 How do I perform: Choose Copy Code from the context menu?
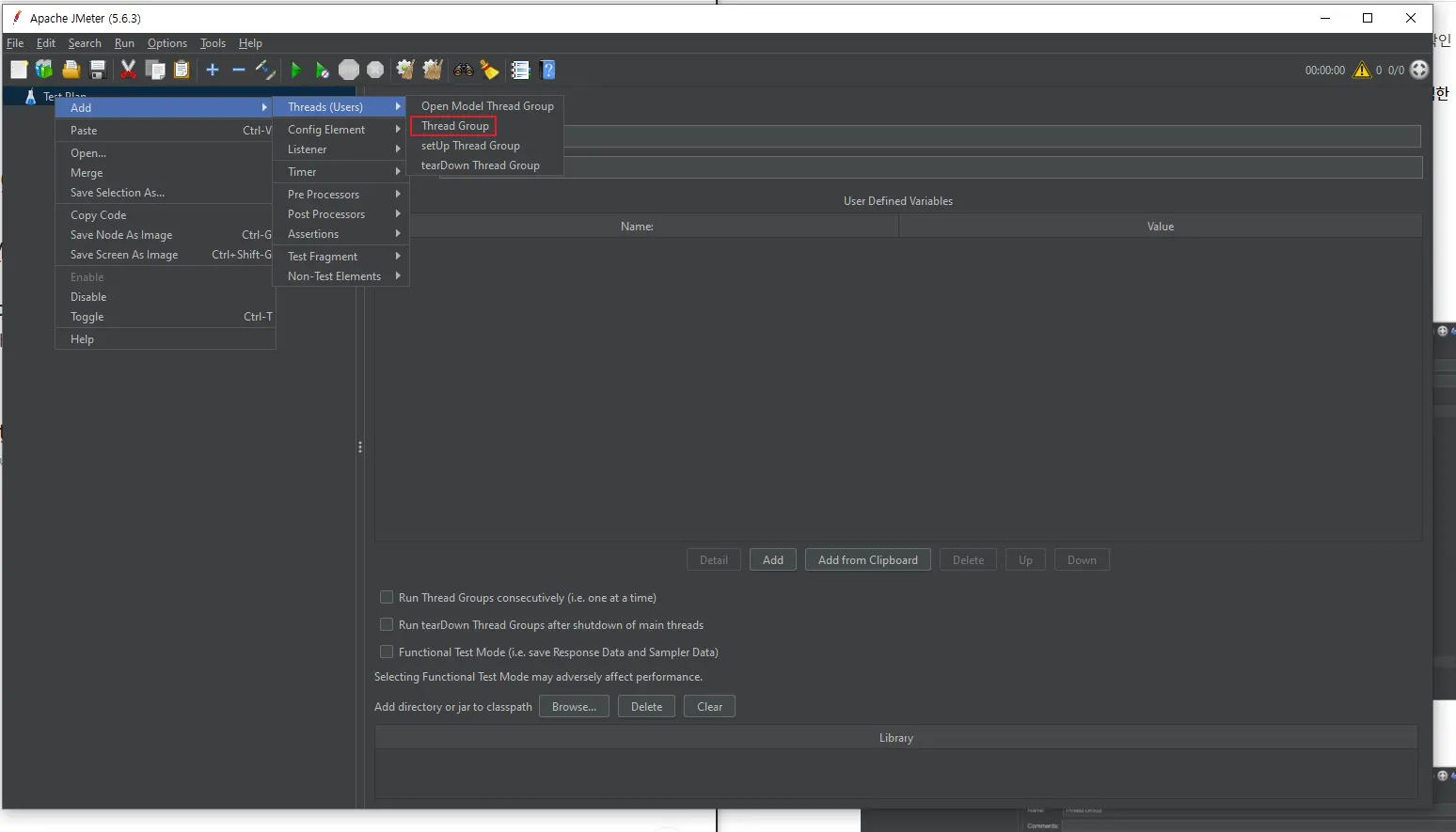(165, 215)
